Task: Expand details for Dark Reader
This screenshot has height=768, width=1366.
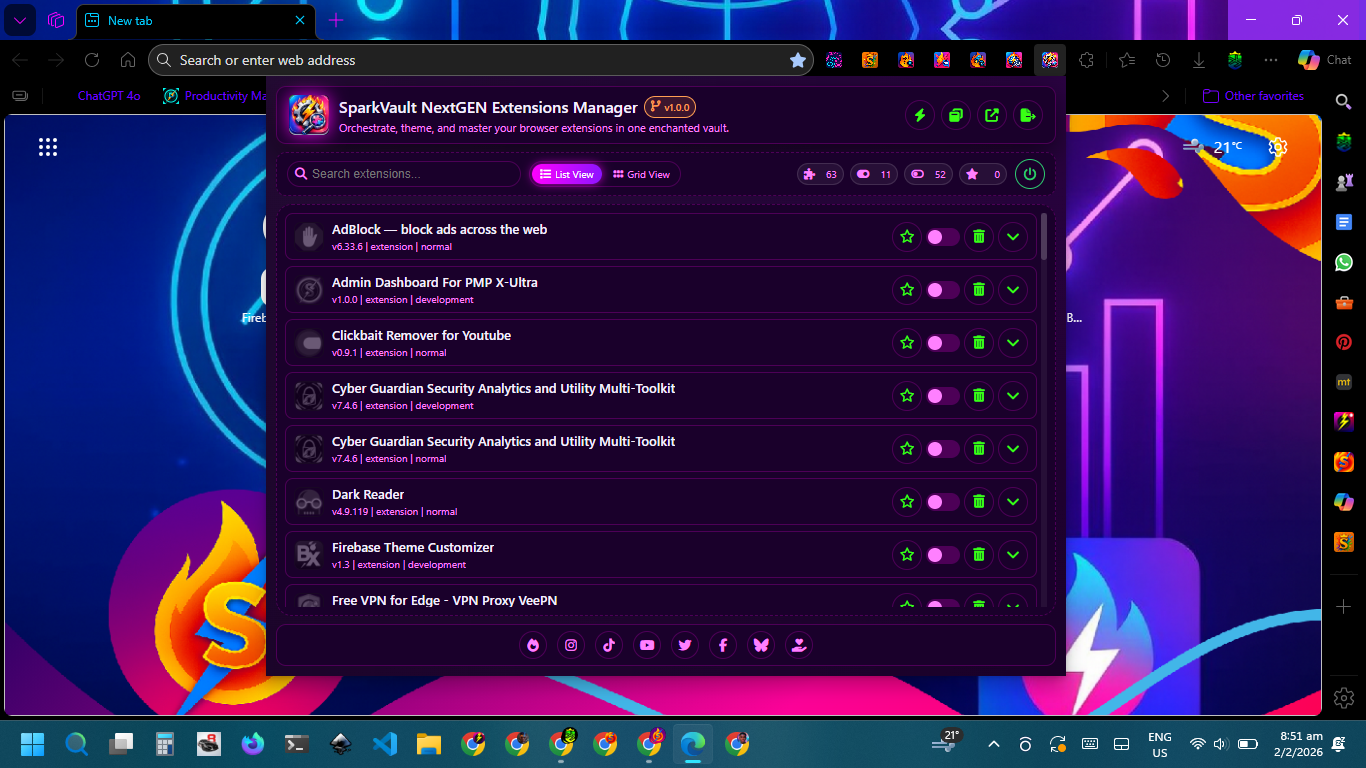Action: point(1013,501)
